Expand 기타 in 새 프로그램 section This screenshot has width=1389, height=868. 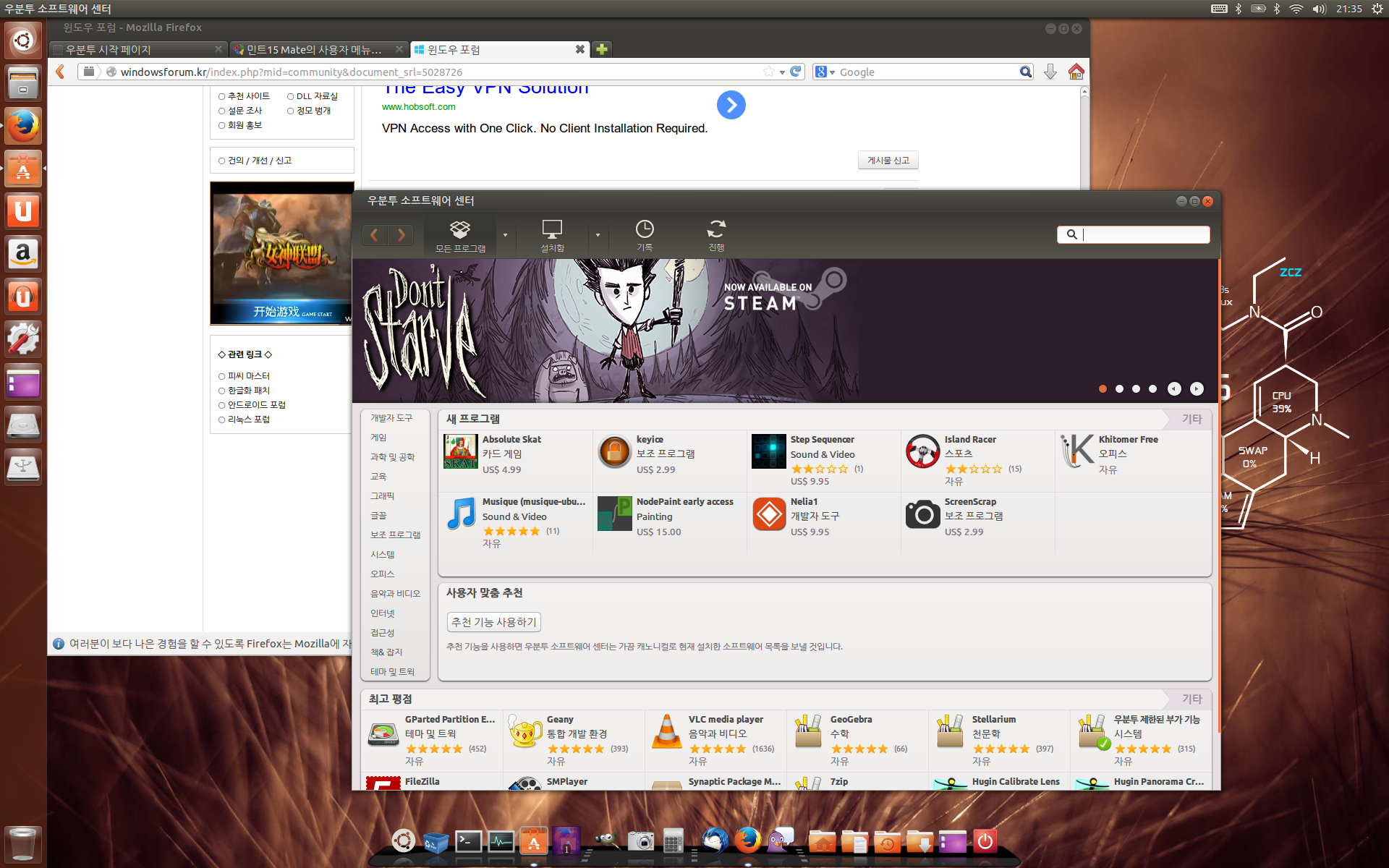[x=1192, y=419]
